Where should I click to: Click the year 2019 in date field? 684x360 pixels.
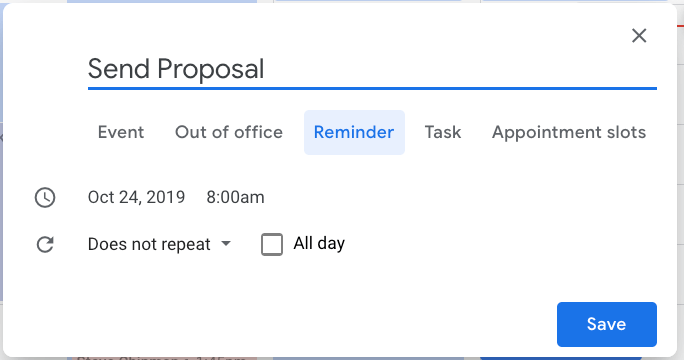click(166, 197)
